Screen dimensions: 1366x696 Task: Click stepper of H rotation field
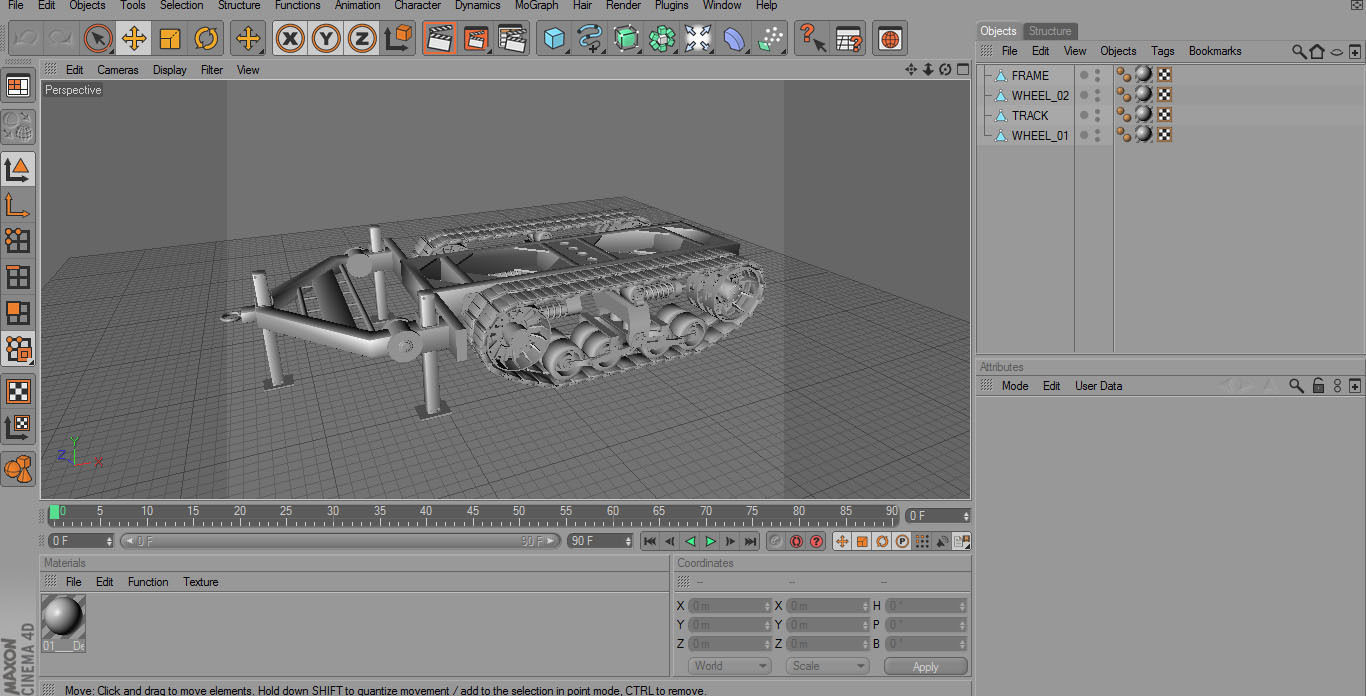(x=963, y=606)
